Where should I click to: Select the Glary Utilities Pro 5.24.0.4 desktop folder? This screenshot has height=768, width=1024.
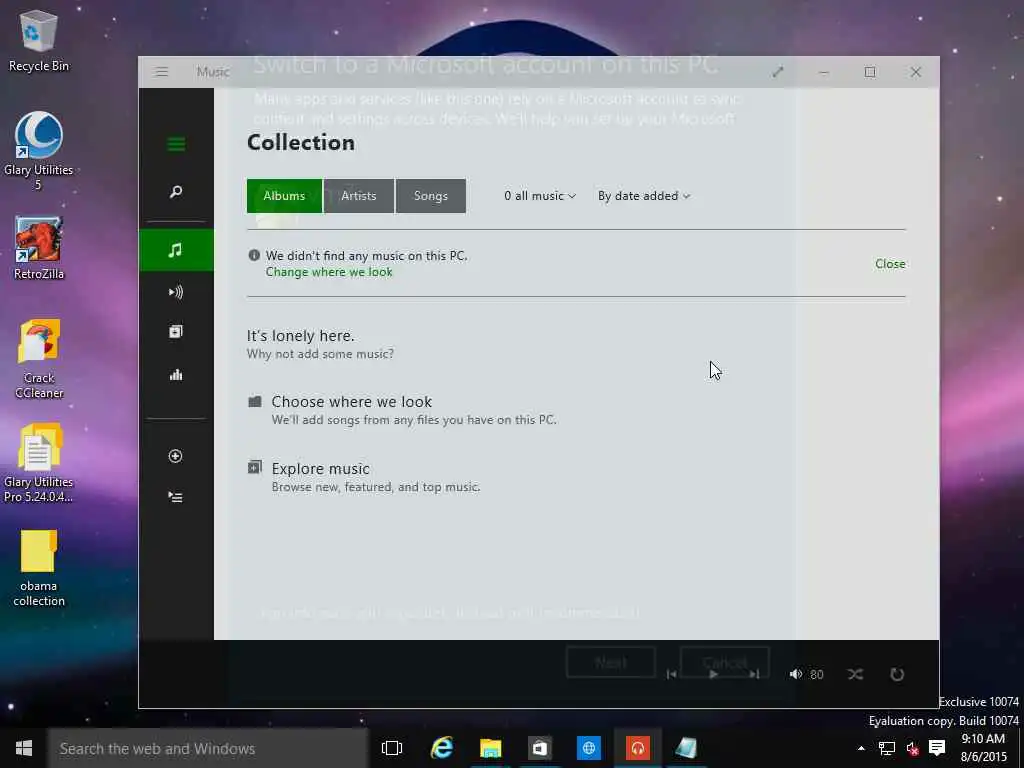click(39, 463)
